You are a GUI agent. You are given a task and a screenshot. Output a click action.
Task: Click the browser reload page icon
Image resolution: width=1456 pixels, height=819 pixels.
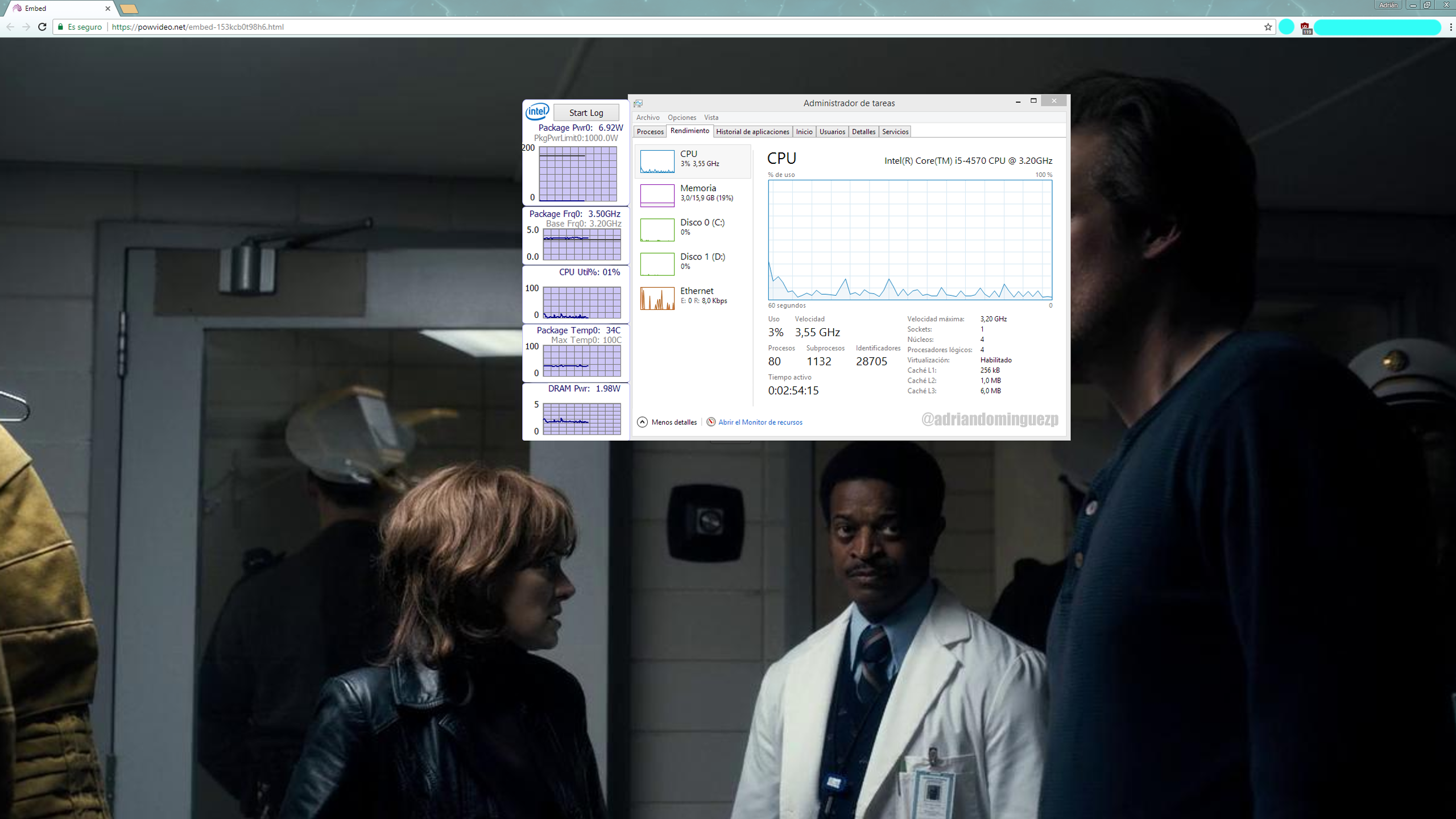pos(42,27)
